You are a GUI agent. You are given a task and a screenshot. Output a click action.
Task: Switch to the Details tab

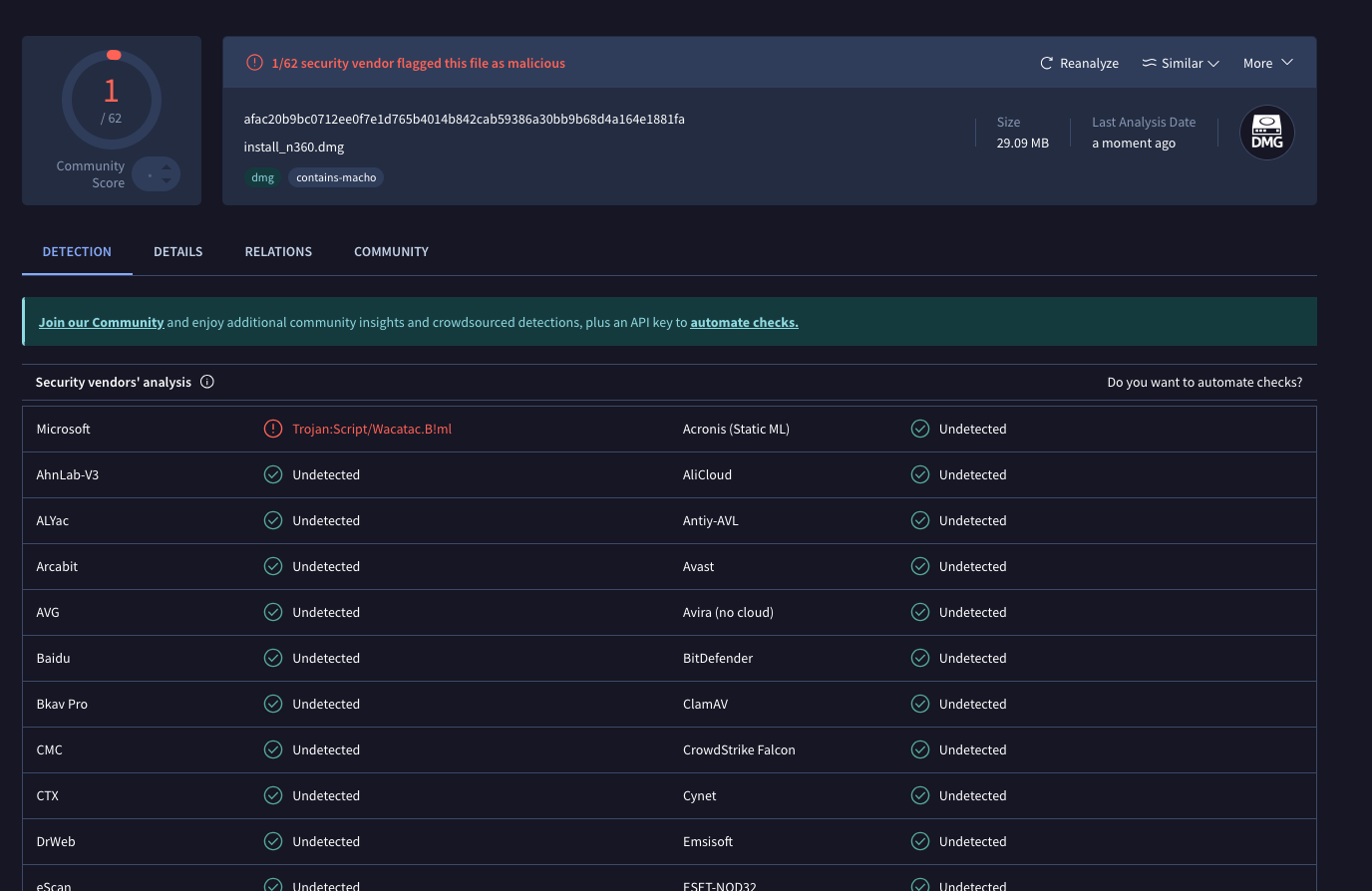[x=177, y=251]
